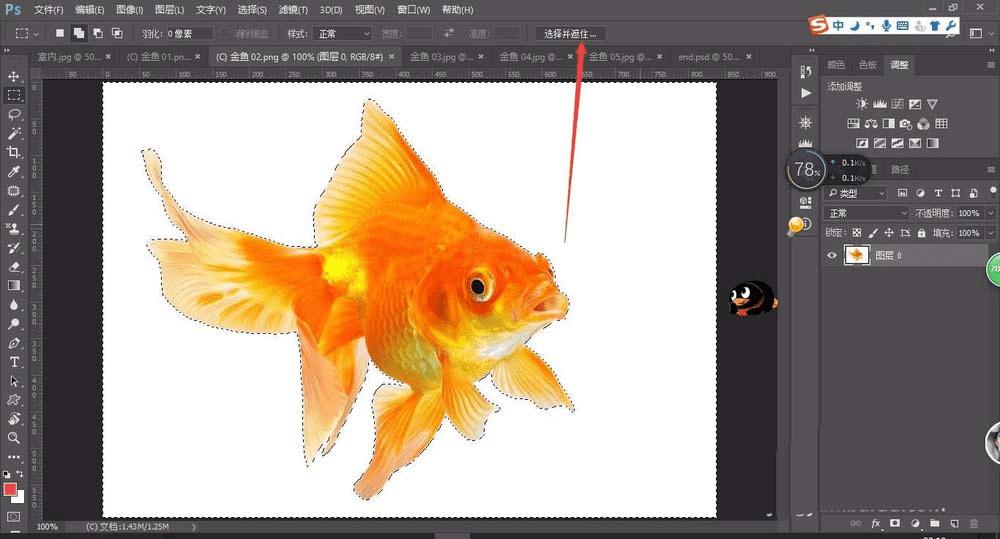This screenshot has height=539, width=1000.
Task: Select the Dodge tool
Action: coord(13,324)
